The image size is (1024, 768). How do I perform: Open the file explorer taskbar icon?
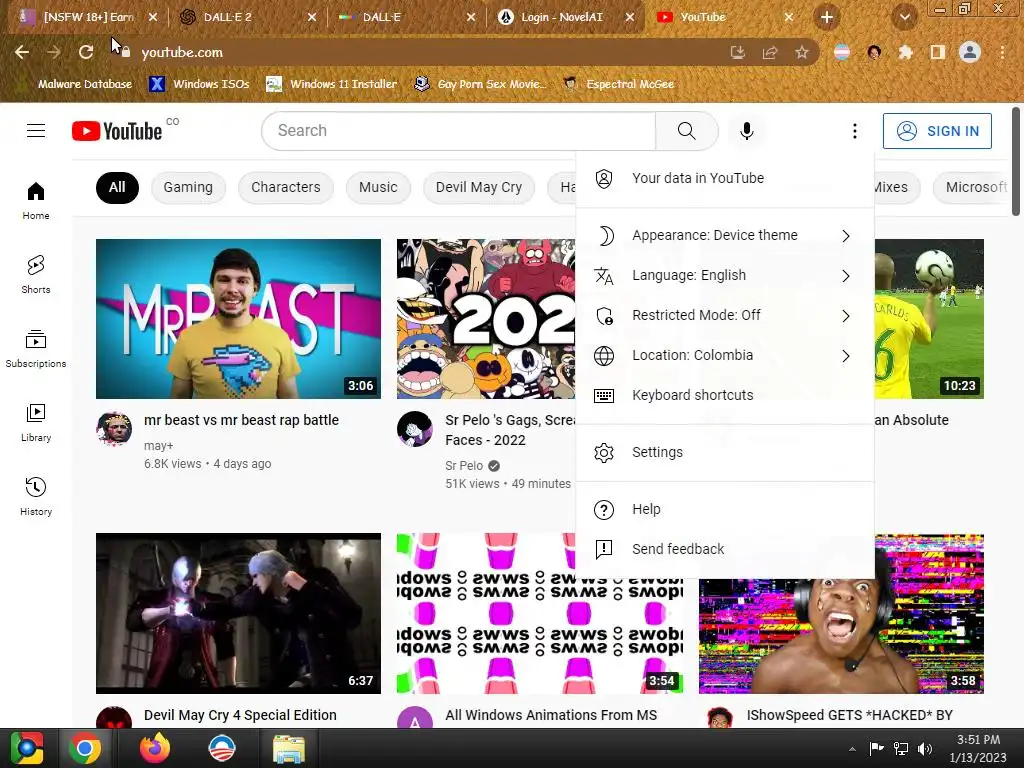tap(289, 748)
